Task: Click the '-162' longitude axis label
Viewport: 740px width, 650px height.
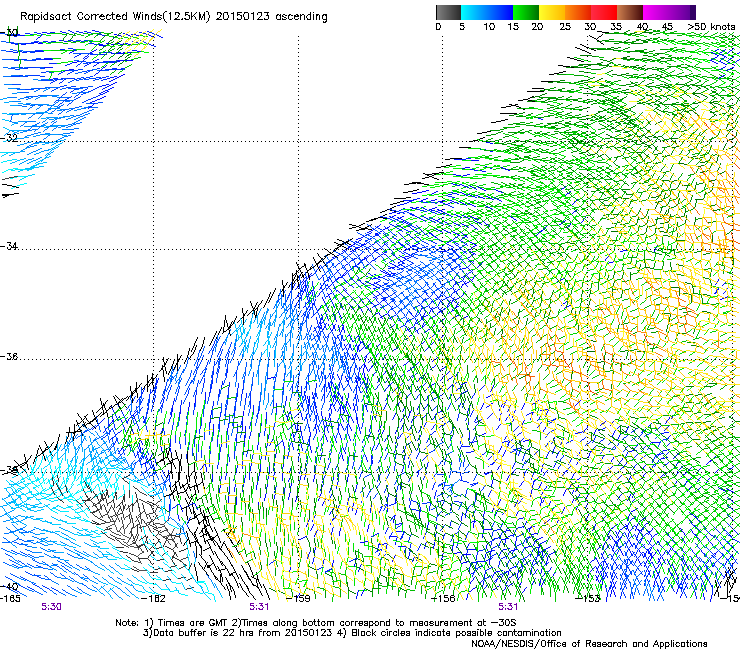Action: (154, 598)
